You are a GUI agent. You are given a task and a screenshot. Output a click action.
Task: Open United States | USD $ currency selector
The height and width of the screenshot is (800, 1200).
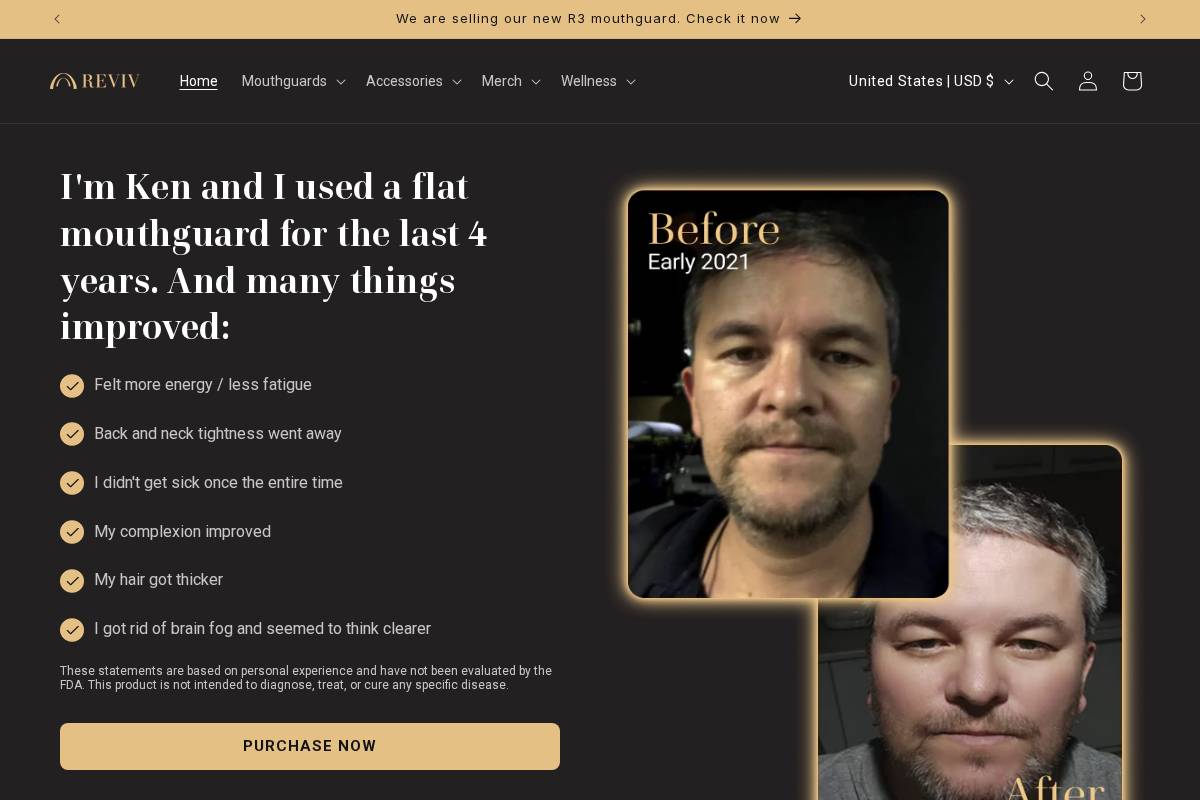click(931, 81)
